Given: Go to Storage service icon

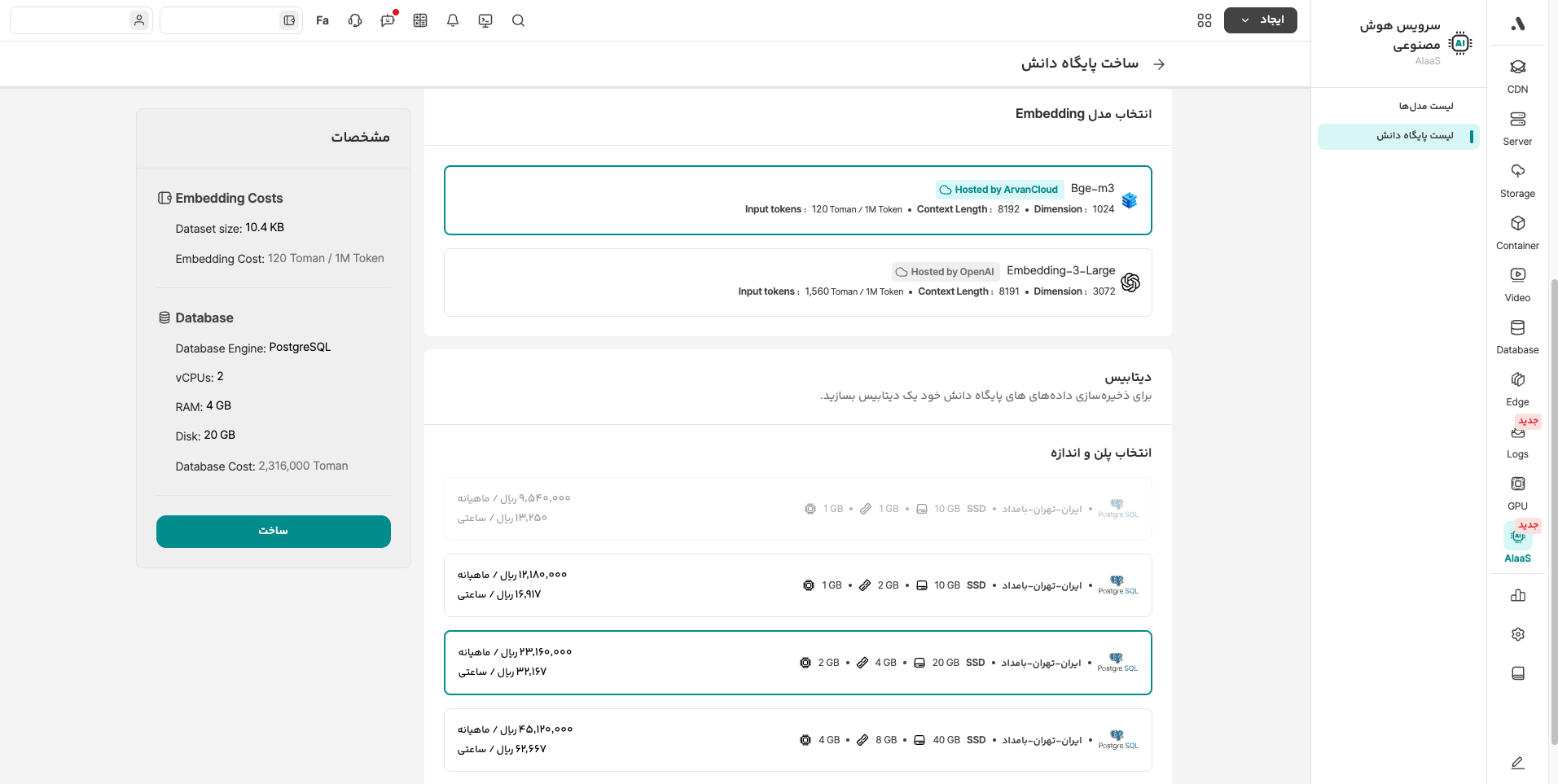Looking at the screenshot, I should coord(1517,180).
